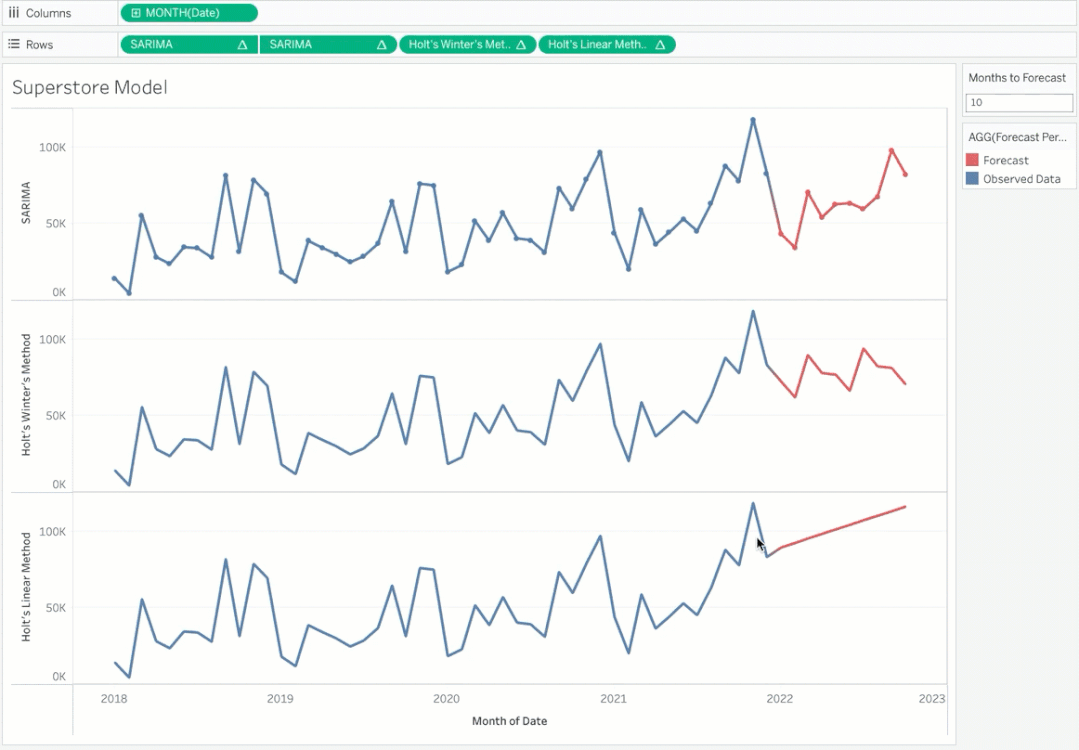Click the highest peak point in the SARIMA chart

(753, 120)
